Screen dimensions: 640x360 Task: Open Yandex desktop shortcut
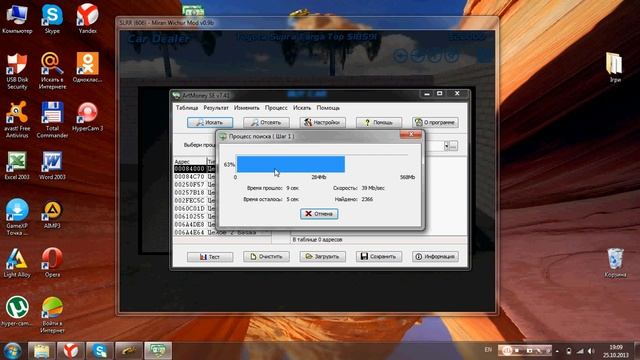[x=87, y=19]
